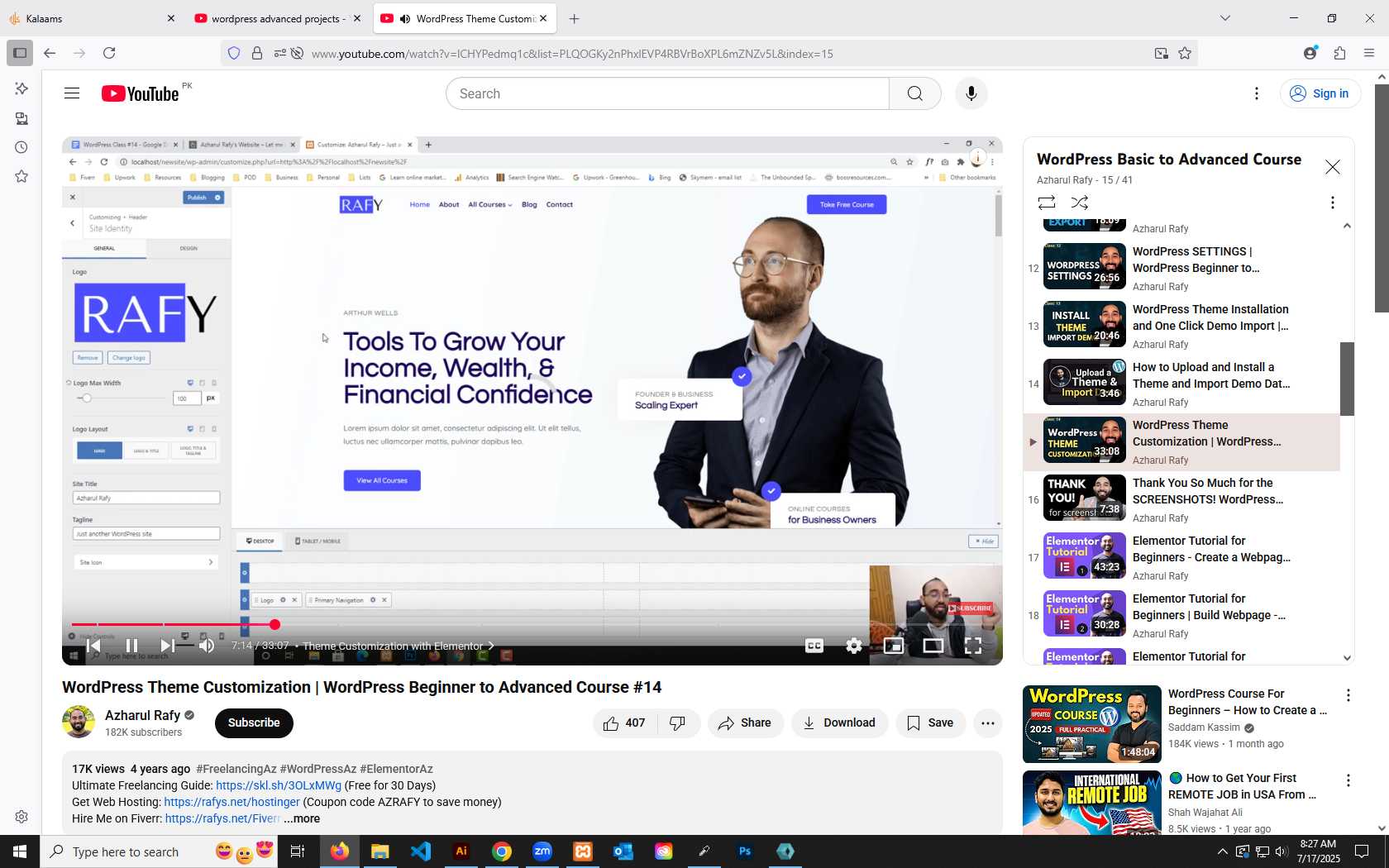Skip to the next video

(x=167, y=646)
